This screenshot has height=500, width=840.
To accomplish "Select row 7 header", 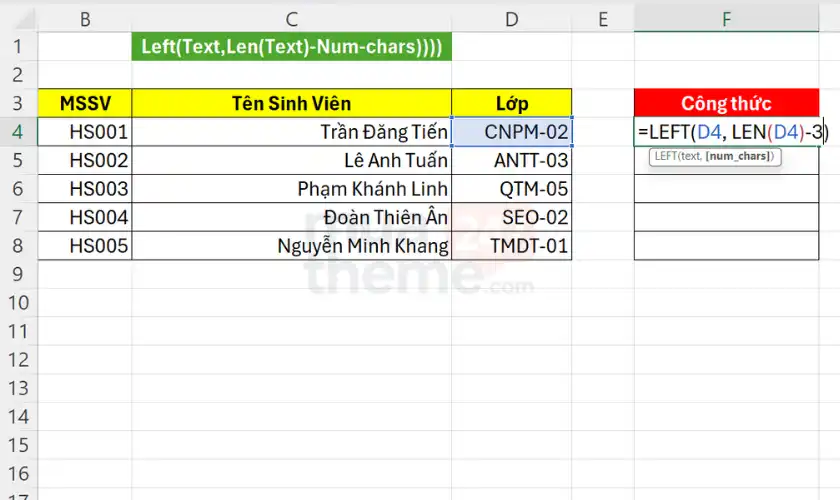I will click(18, 217).
